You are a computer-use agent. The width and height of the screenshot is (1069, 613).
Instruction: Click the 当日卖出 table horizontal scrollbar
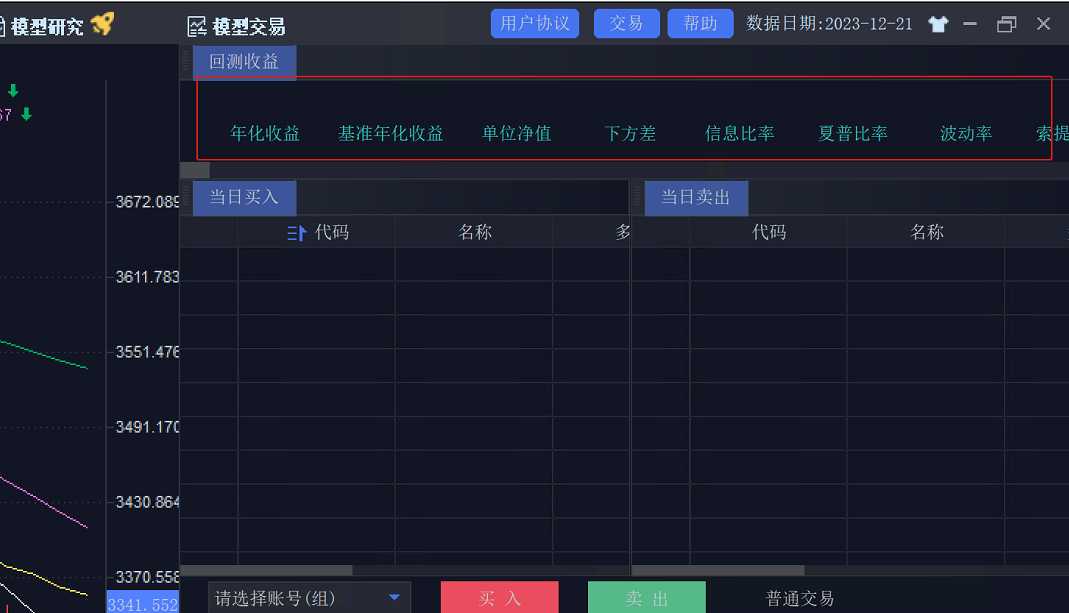point(719,570)
